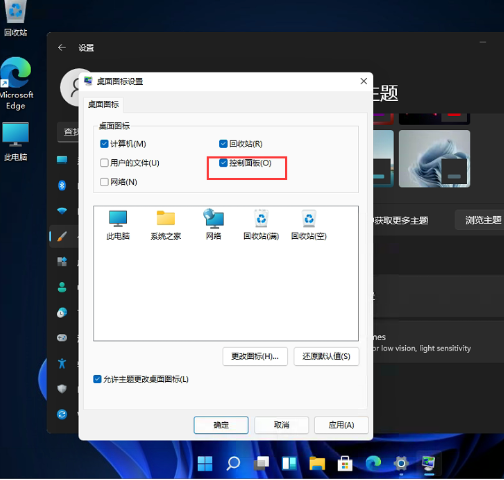The image size is (504, 480).
Task: Open Windows Update icon in Settings sidebar
Action: pos(62,414)
